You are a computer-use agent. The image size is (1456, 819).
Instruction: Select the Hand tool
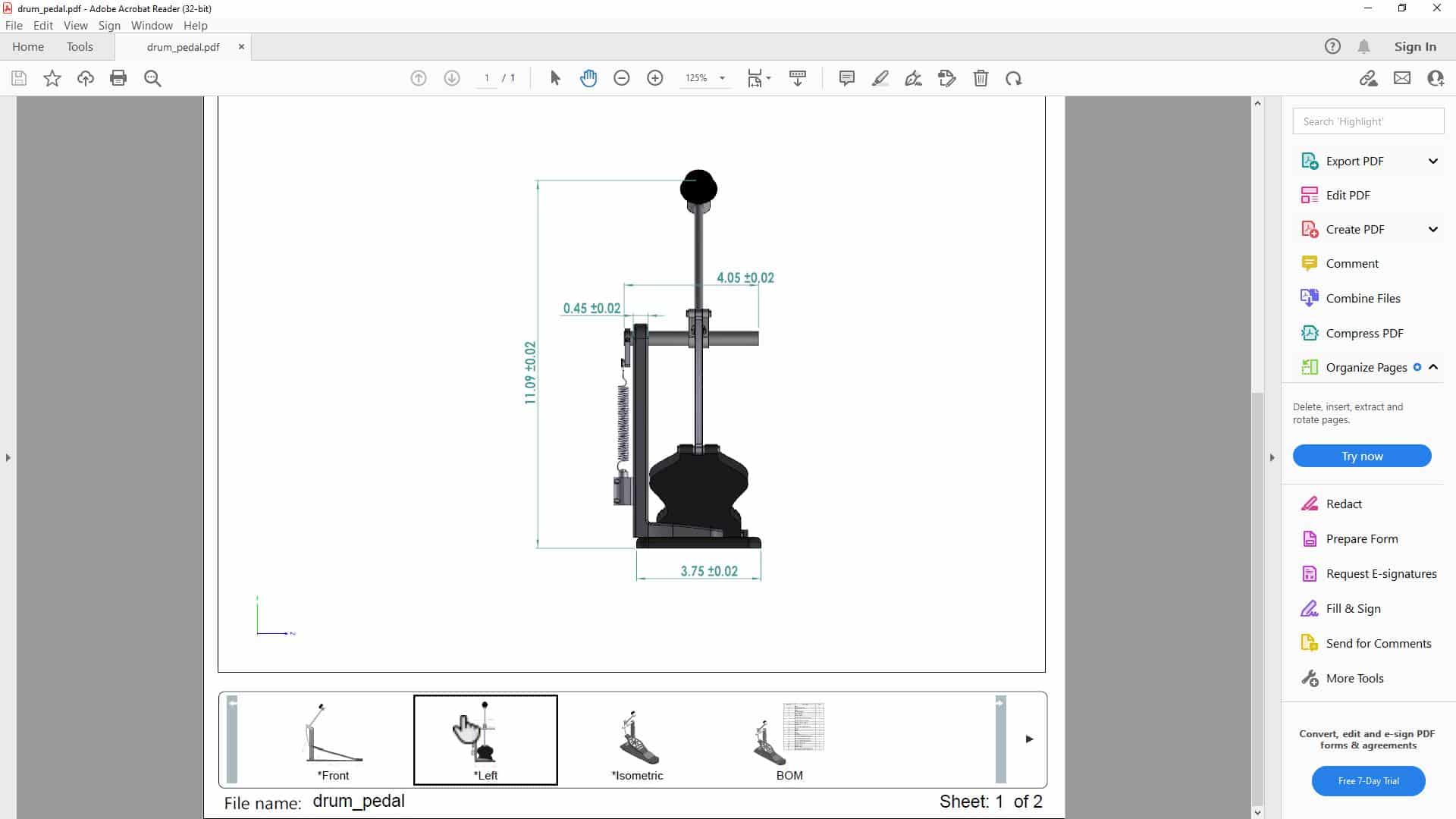(x=590, y=78)
